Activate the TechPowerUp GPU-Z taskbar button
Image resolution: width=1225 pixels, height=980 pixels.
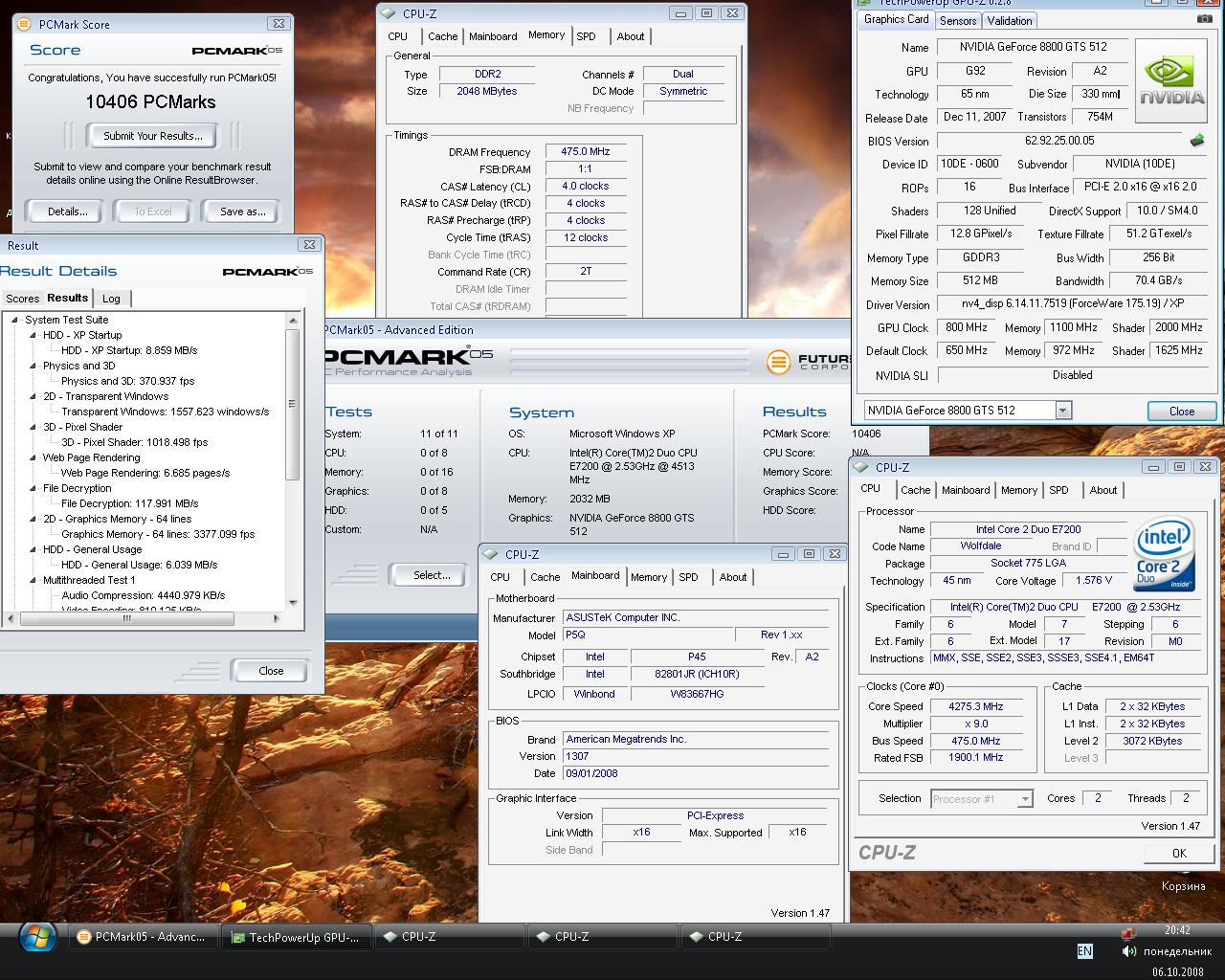pos(296,937)
